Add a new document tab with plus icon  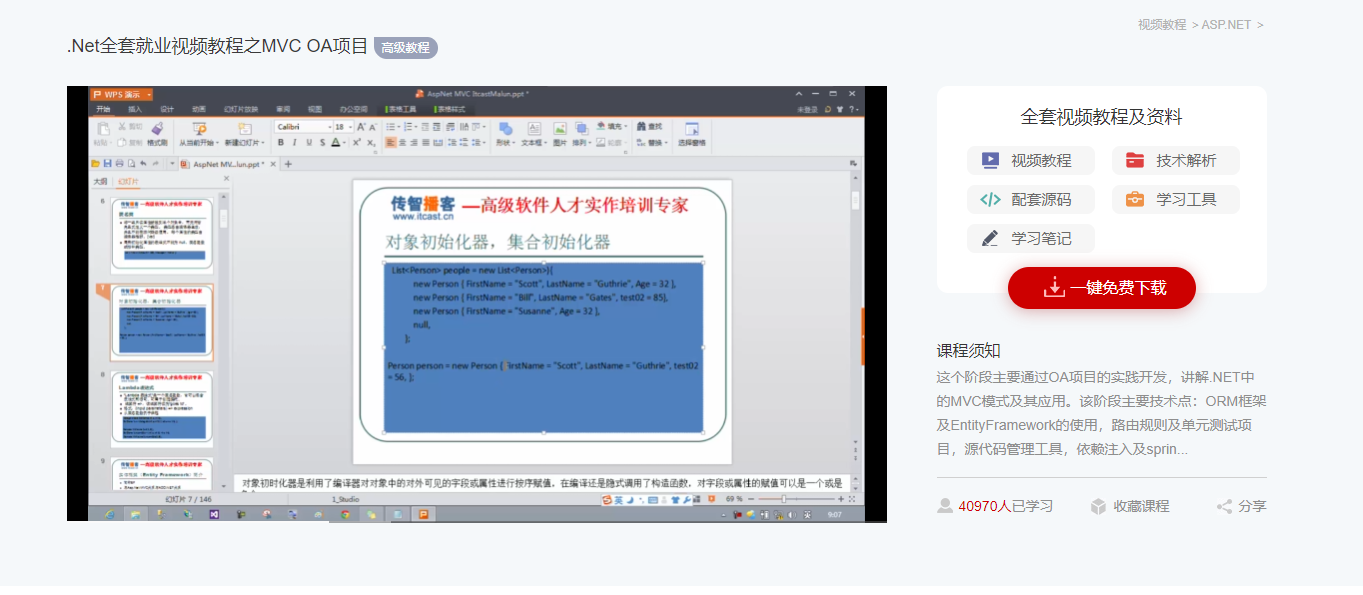(x=288, y=164)
